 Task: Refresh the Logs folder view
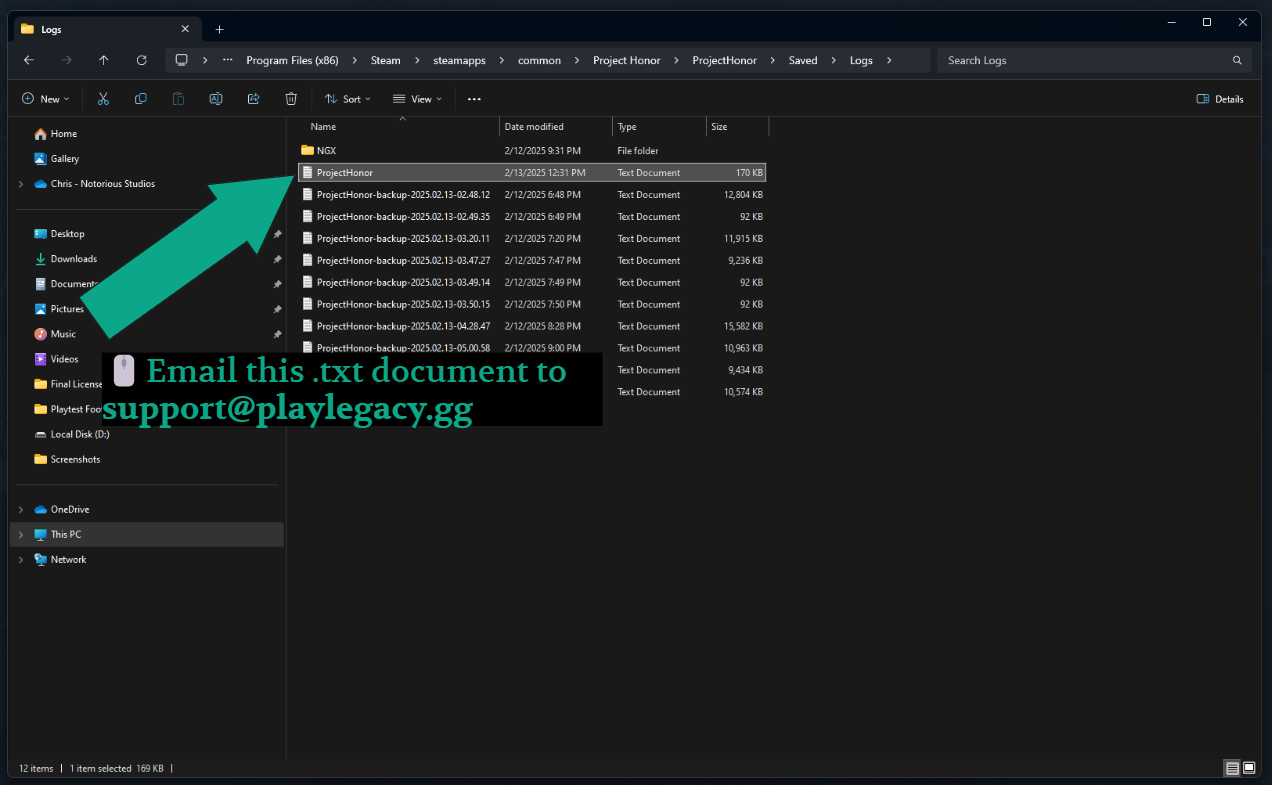pyautogui.click(x=142, y=60)
